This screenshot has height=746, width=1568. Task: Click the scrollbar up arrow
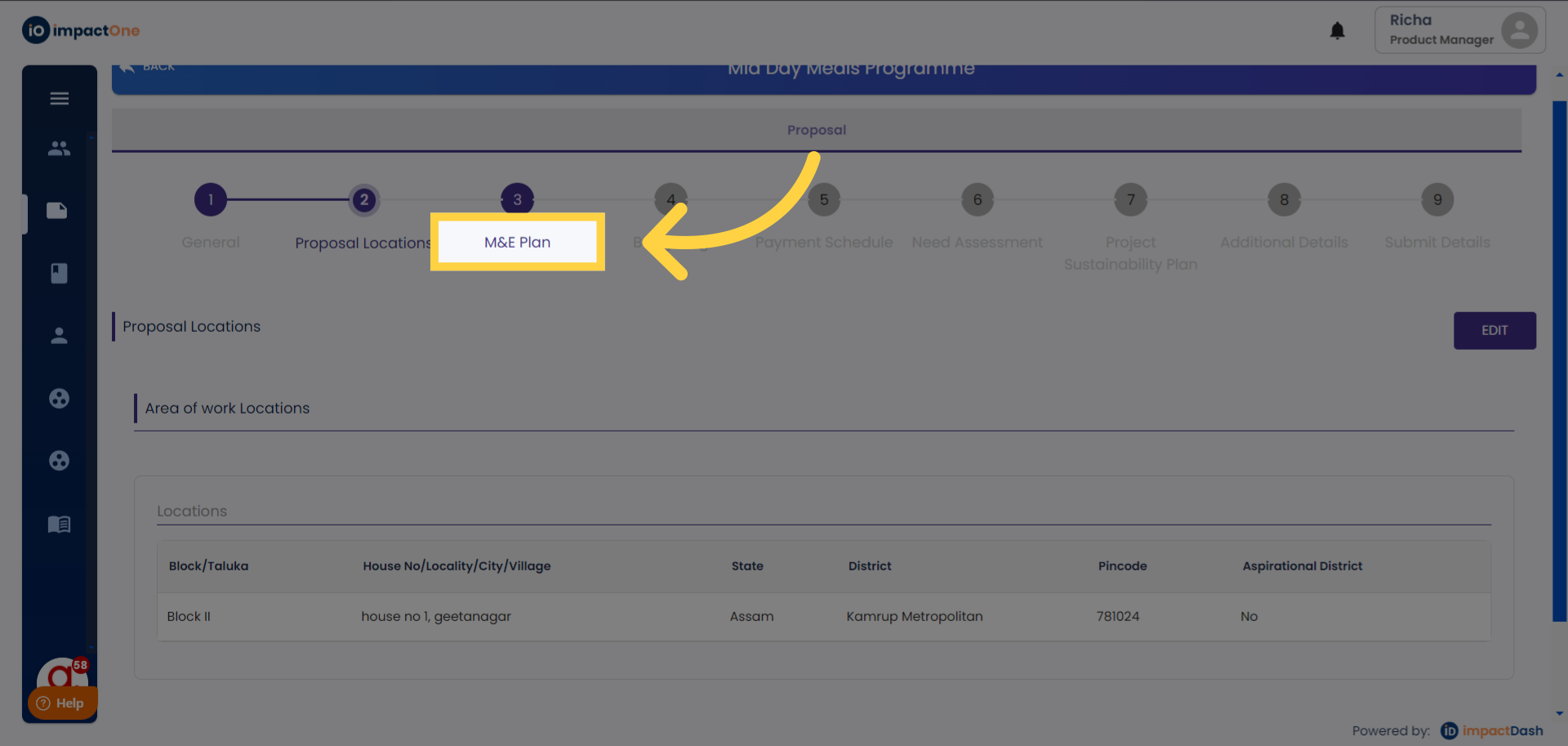[x=1560, y=75]
